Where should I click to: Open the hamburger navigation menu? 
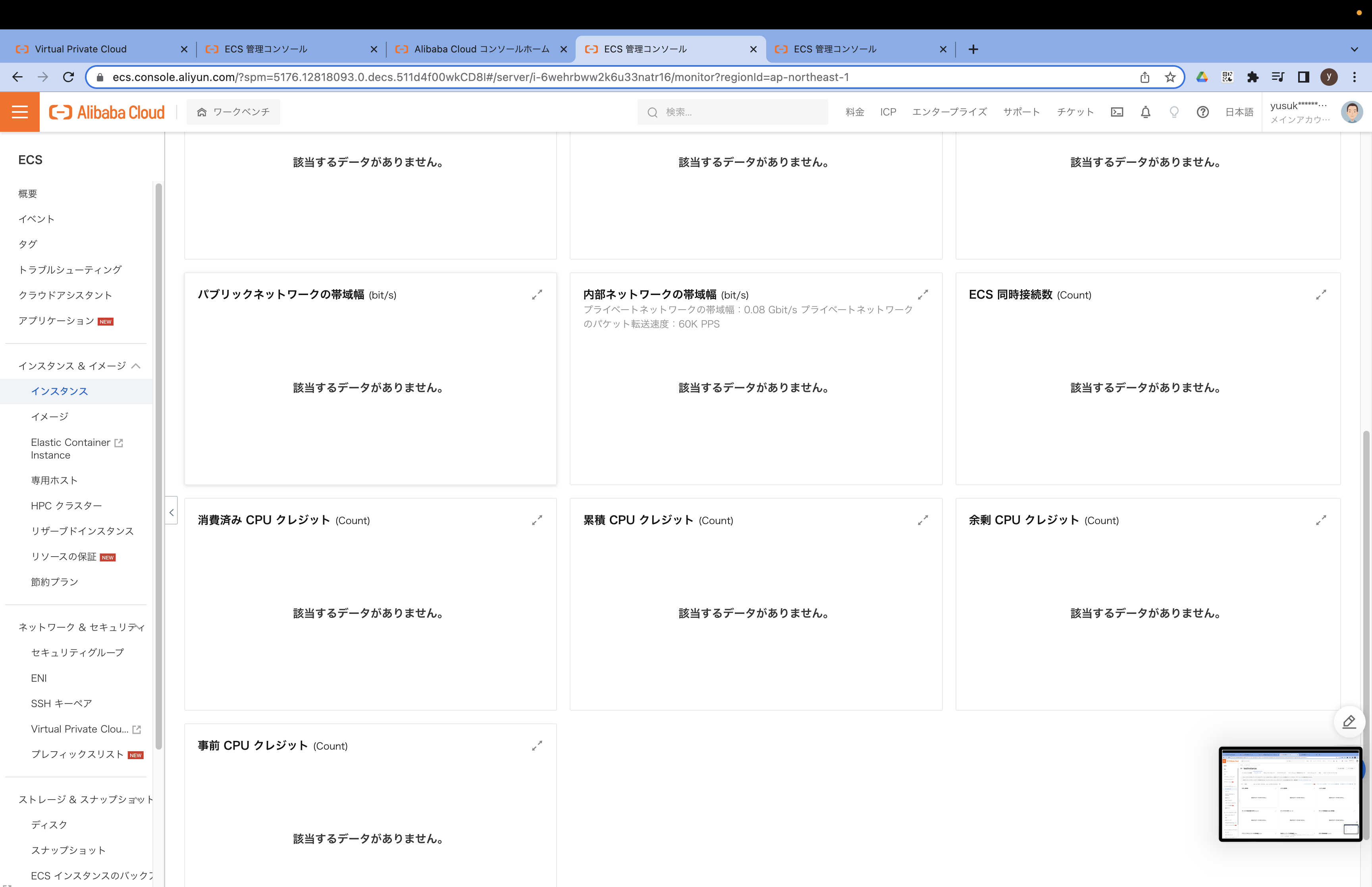point(19,111)
